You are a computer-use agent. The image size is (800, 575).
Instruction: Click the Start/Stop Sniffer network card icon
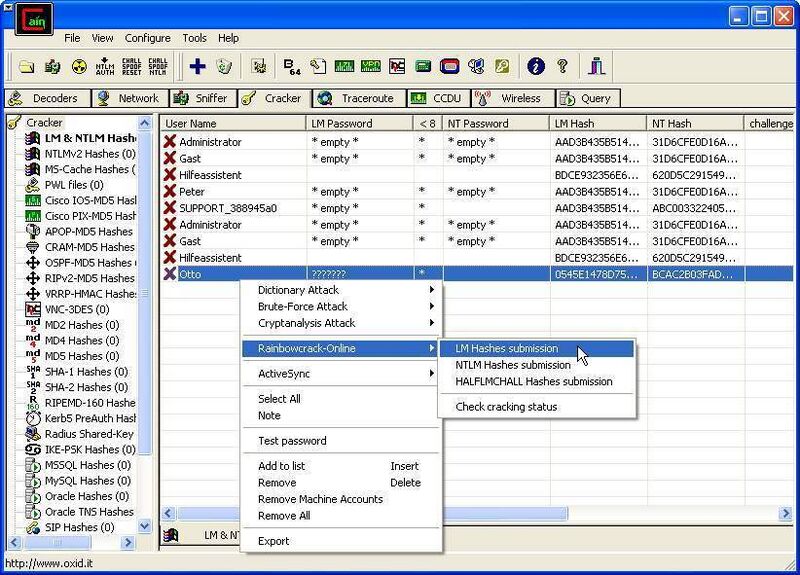(x=52, y=66)
